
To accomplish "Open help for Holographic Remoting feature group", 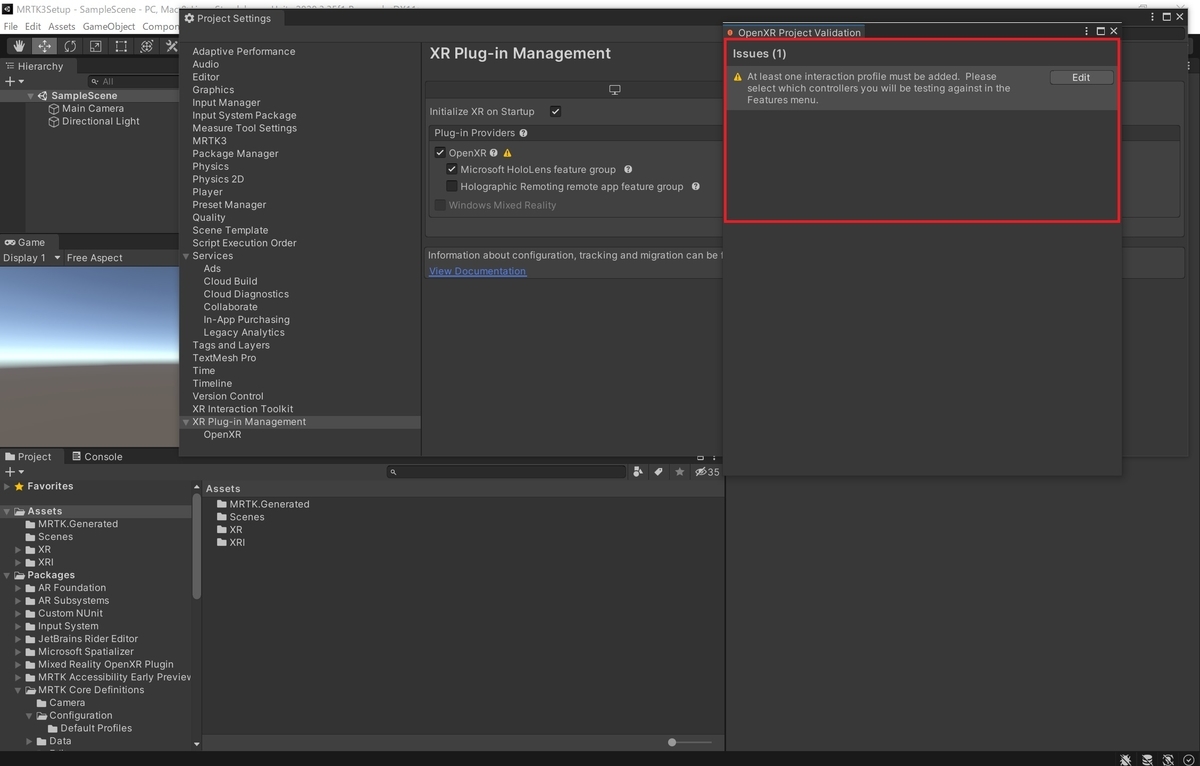I will [696, 187].
